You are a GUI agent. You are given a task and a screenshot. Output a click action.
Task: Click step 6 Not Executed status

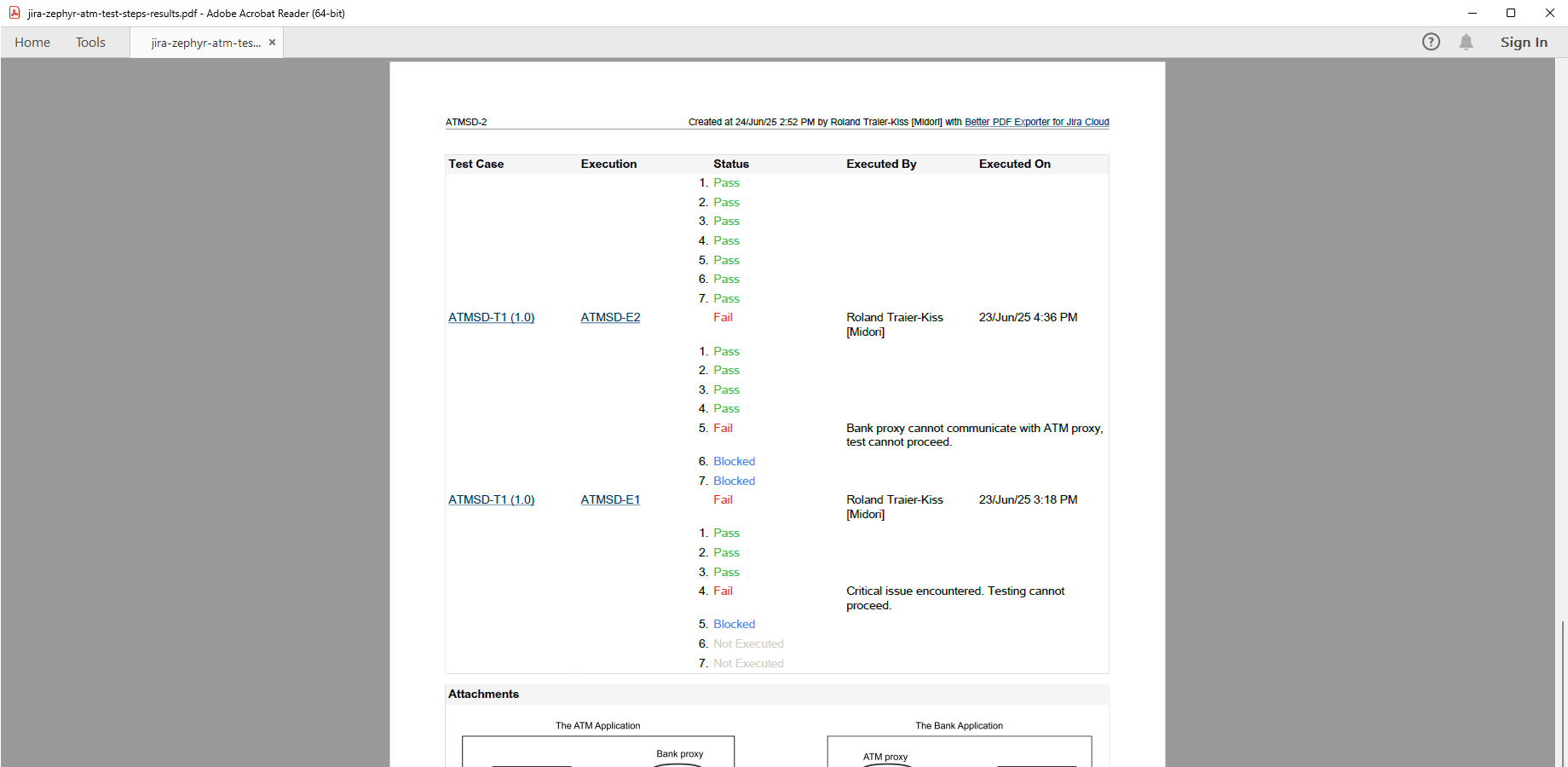pos(748,643)
